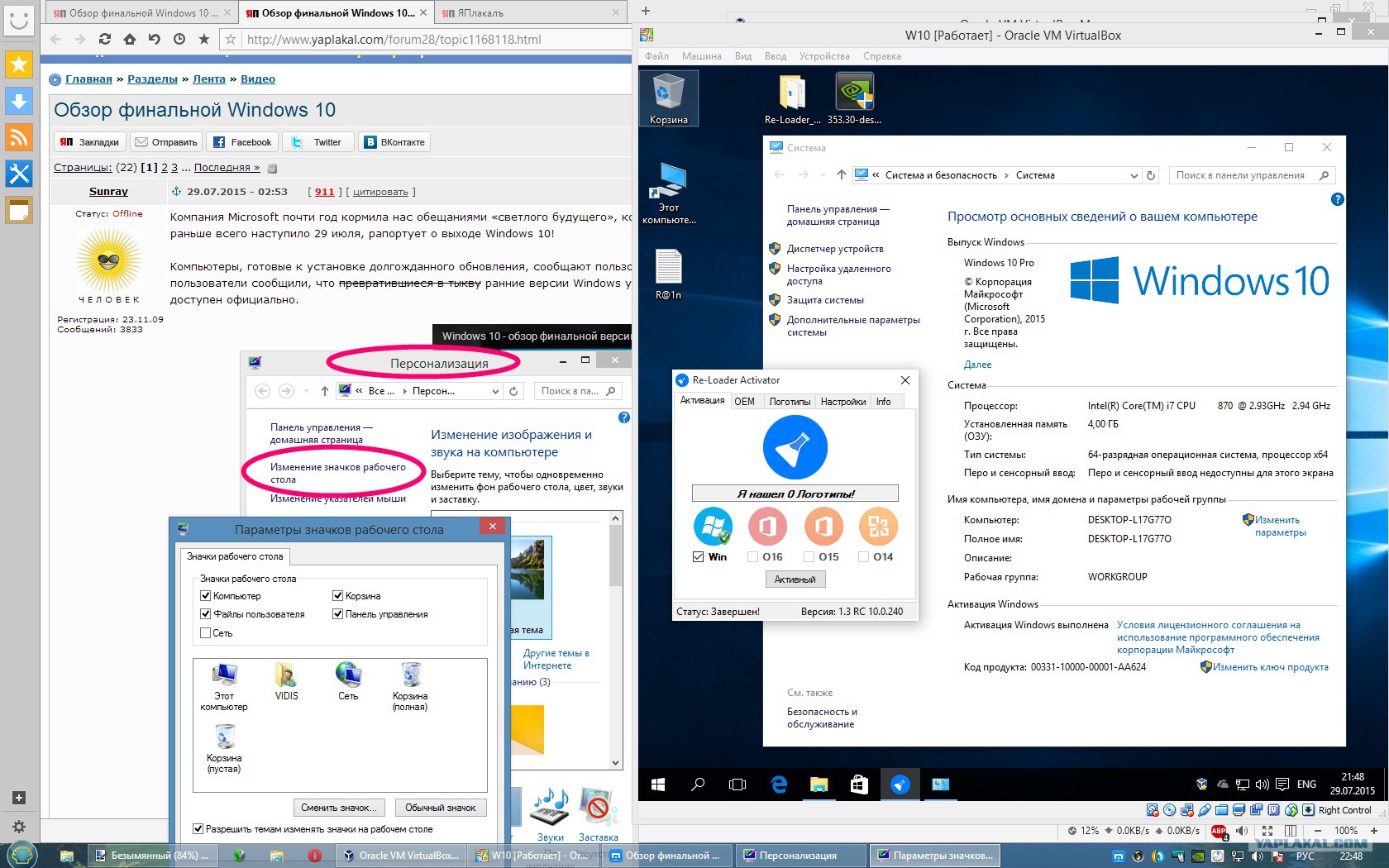
Task: Open the ENG language switcher in VM tray
Action: (x=1306, y=785)
